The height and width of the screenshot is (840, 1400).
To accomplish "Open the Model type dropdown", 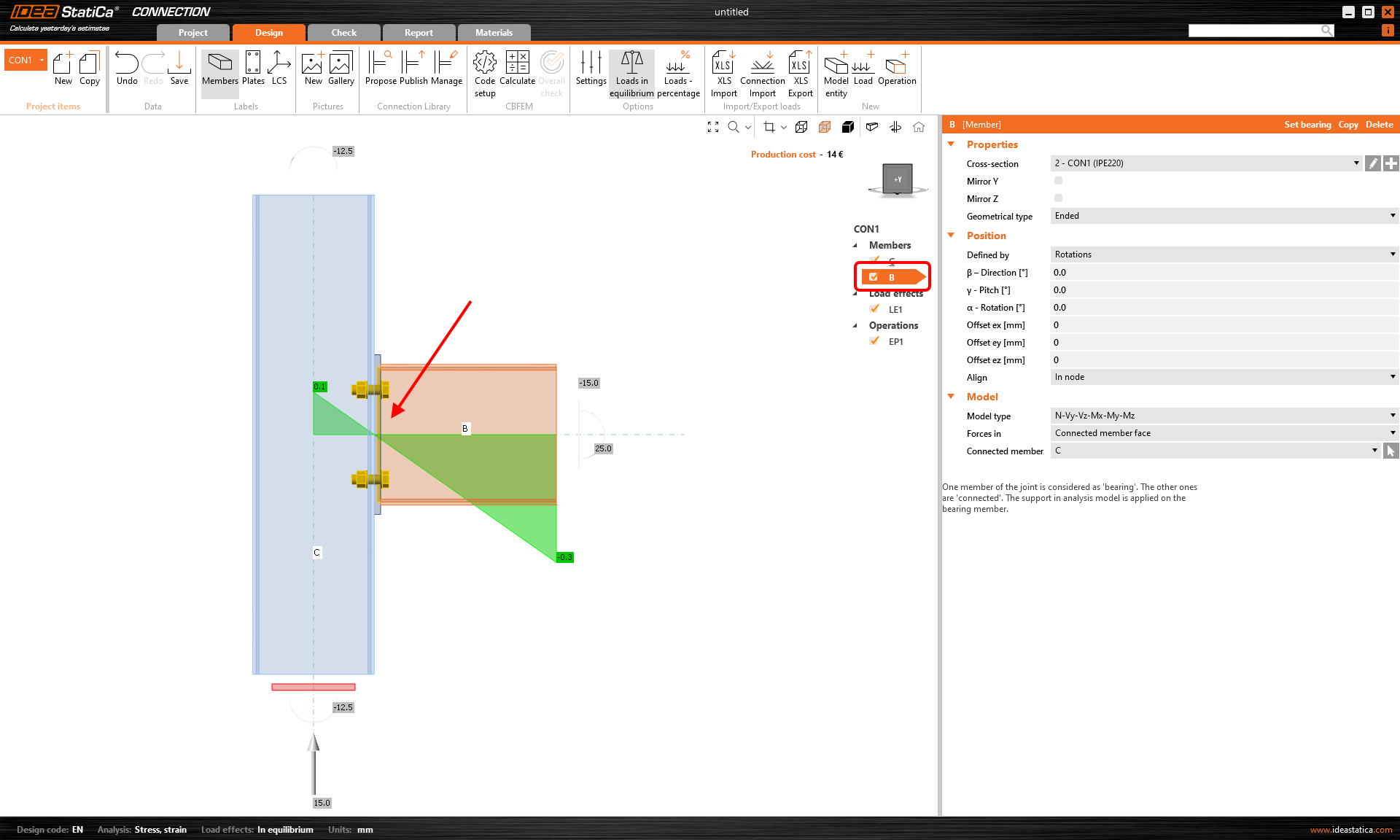I will [x=1392, y=415].
